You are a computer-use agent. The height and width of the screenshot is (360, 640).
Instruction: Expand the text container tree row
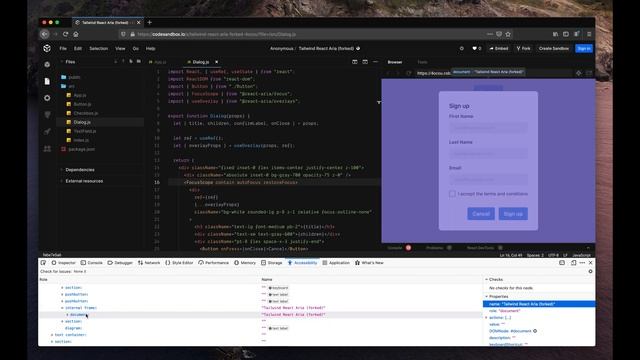[x=52, y=335]
